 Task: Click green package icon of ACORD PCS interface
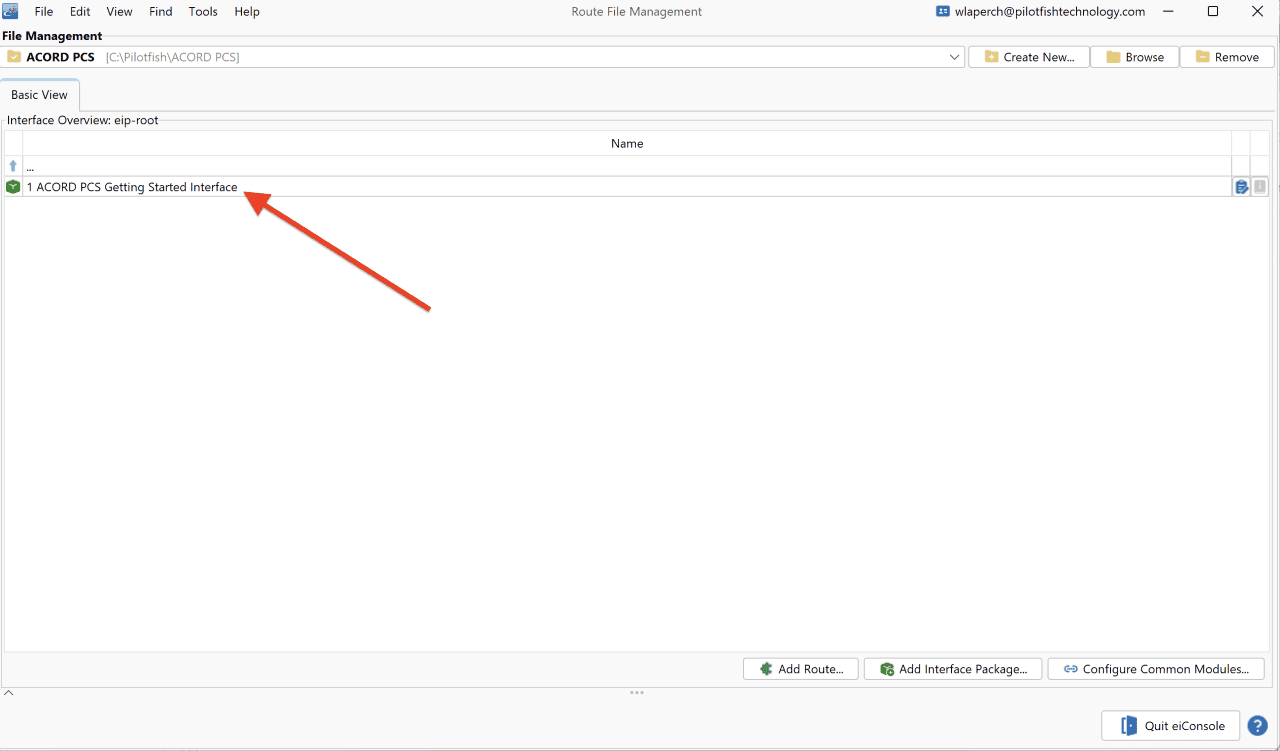(13, 187)
